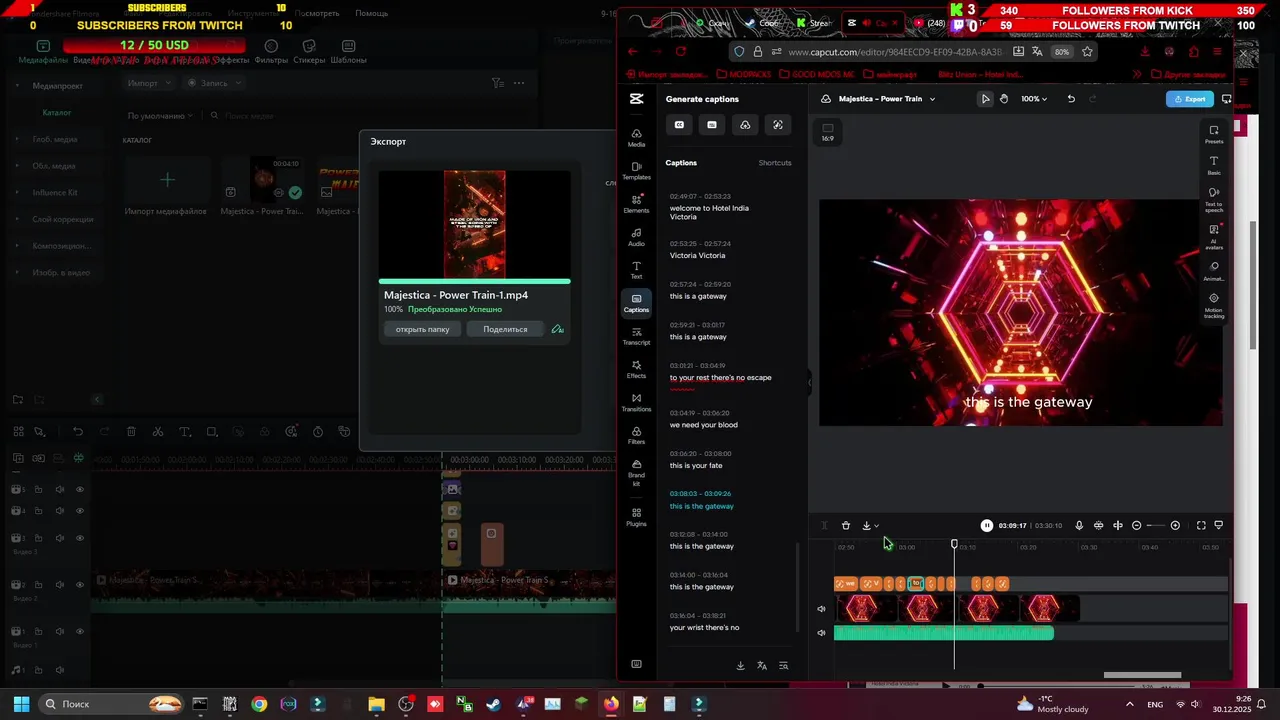Switch to the Фильтры tab in Filmora
The image size is (1280, 720).
(271, 52)
